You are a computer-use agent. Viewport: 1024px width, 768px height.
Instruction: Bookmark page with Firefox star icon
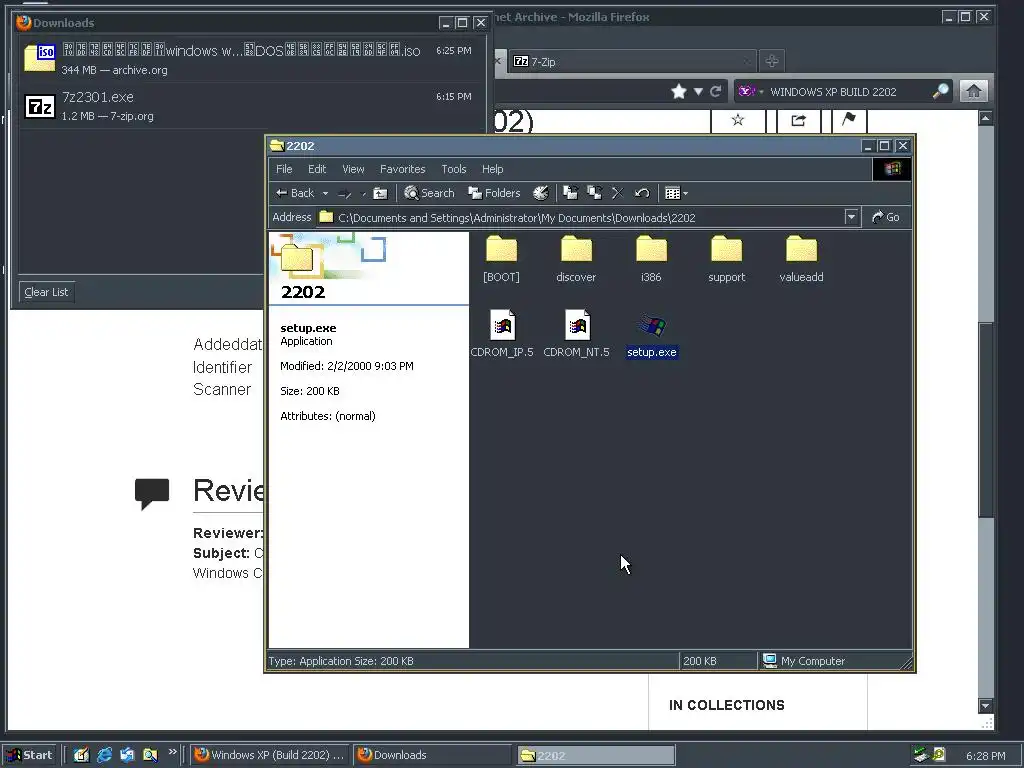pyautogui.click(x=679, y=91)
